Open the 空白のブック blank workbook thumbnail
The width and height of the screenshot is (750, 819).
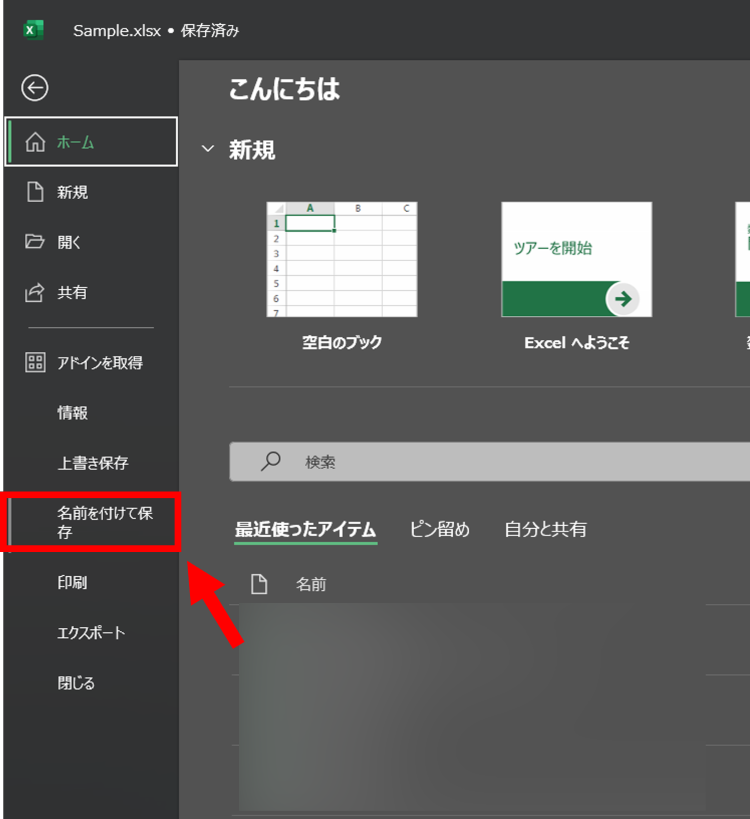coord(342,259)
